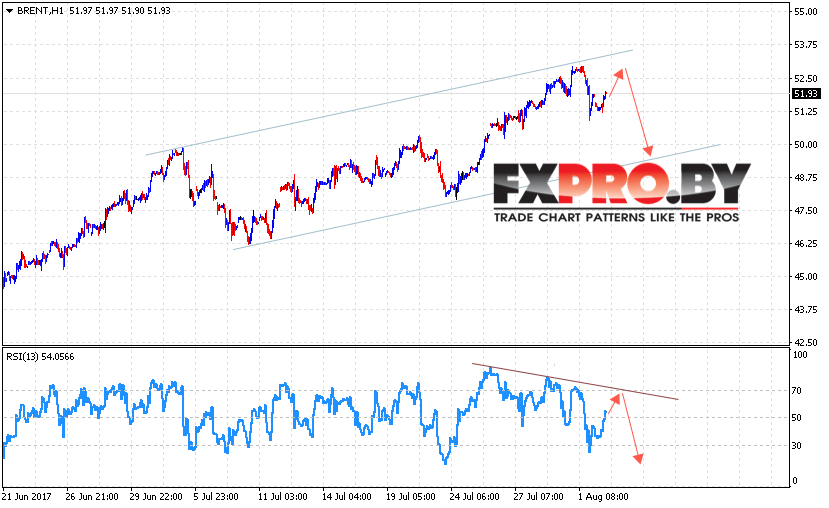The image size is (829, 508).
Task: Click the 46.25 price axis label
Action: tap(806, 244)
